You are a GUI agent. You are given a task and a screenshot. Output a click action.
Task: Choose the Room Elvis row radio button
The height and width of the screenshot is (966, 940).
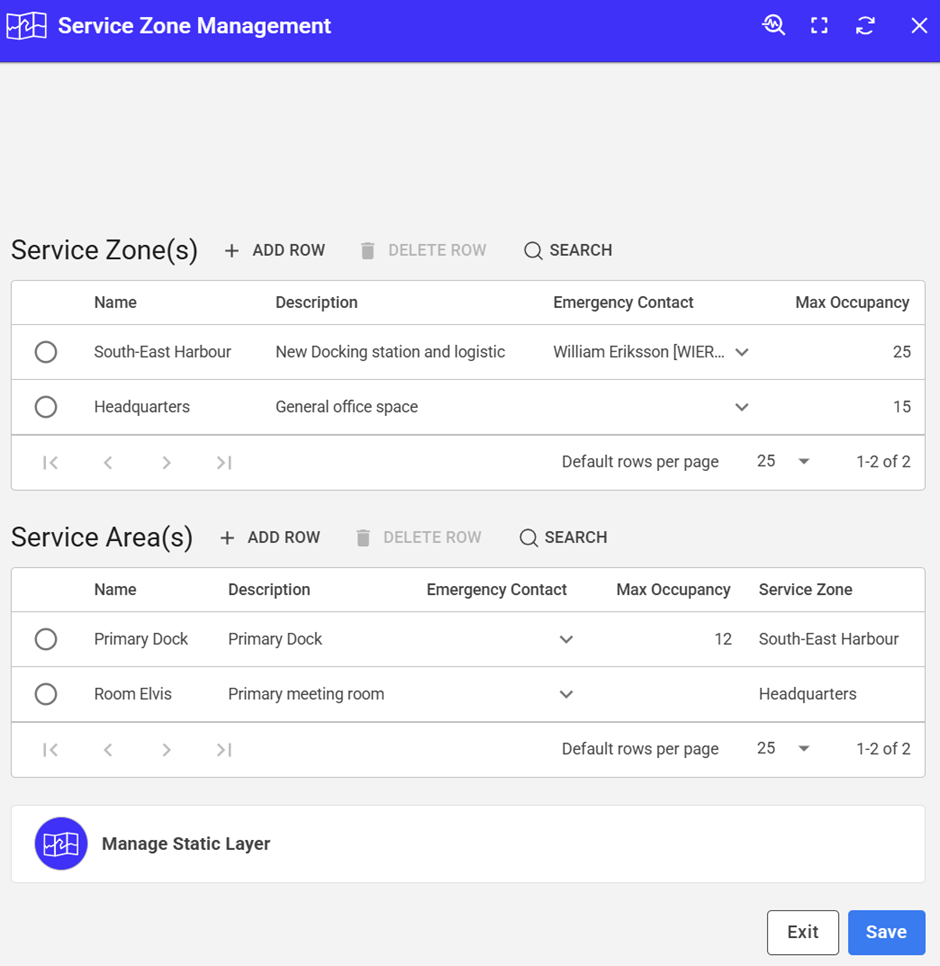point(46,694)
